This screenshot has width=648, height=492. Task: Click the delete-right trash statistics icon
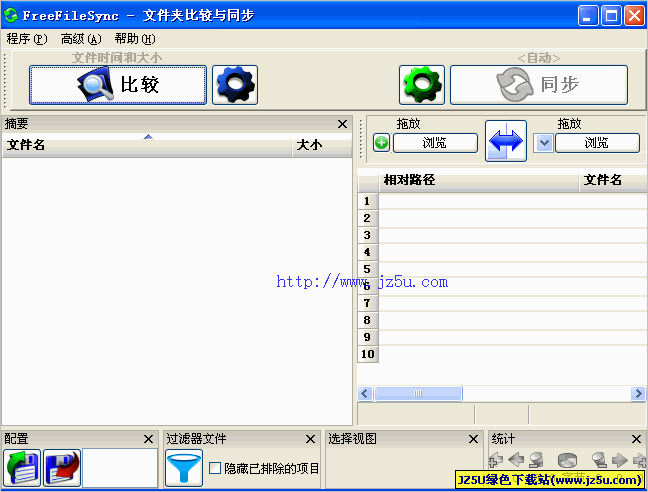[x=599, y=460]
